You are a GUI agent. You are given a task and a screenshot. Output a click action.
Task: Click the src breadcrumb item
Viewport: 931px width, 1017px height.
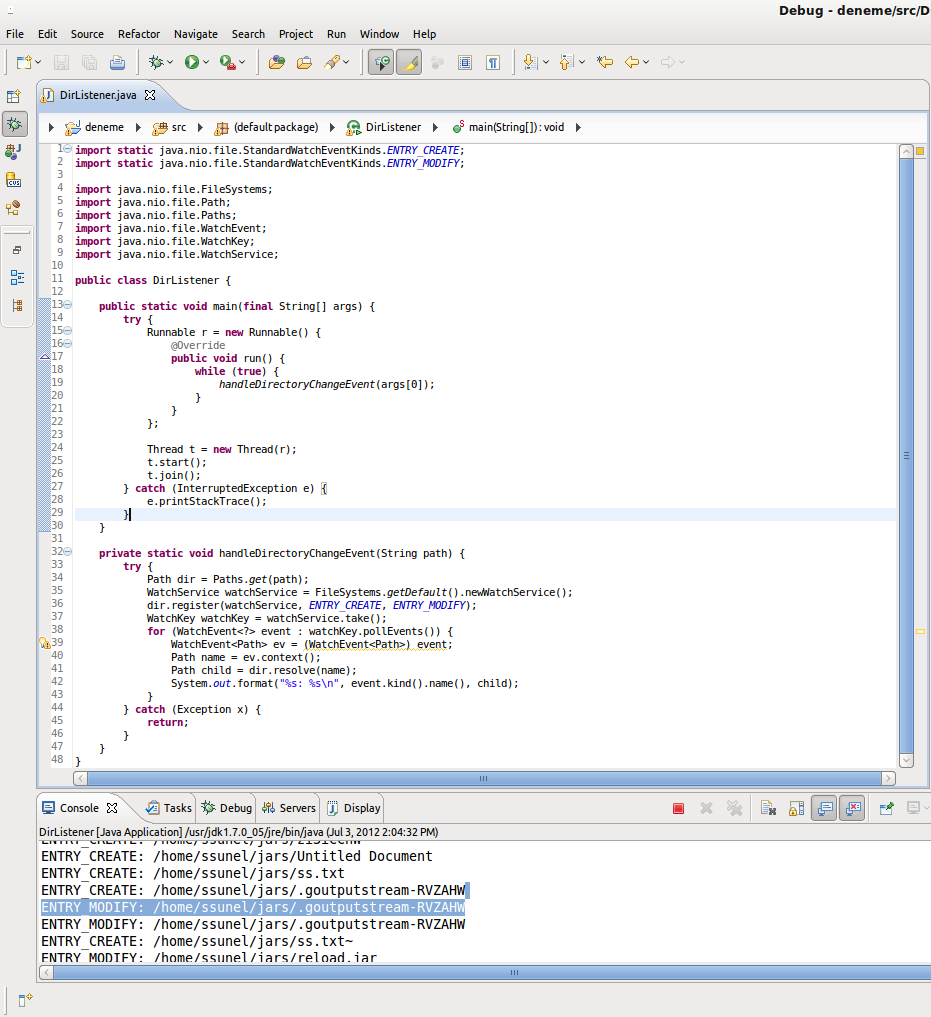point(178,127)
